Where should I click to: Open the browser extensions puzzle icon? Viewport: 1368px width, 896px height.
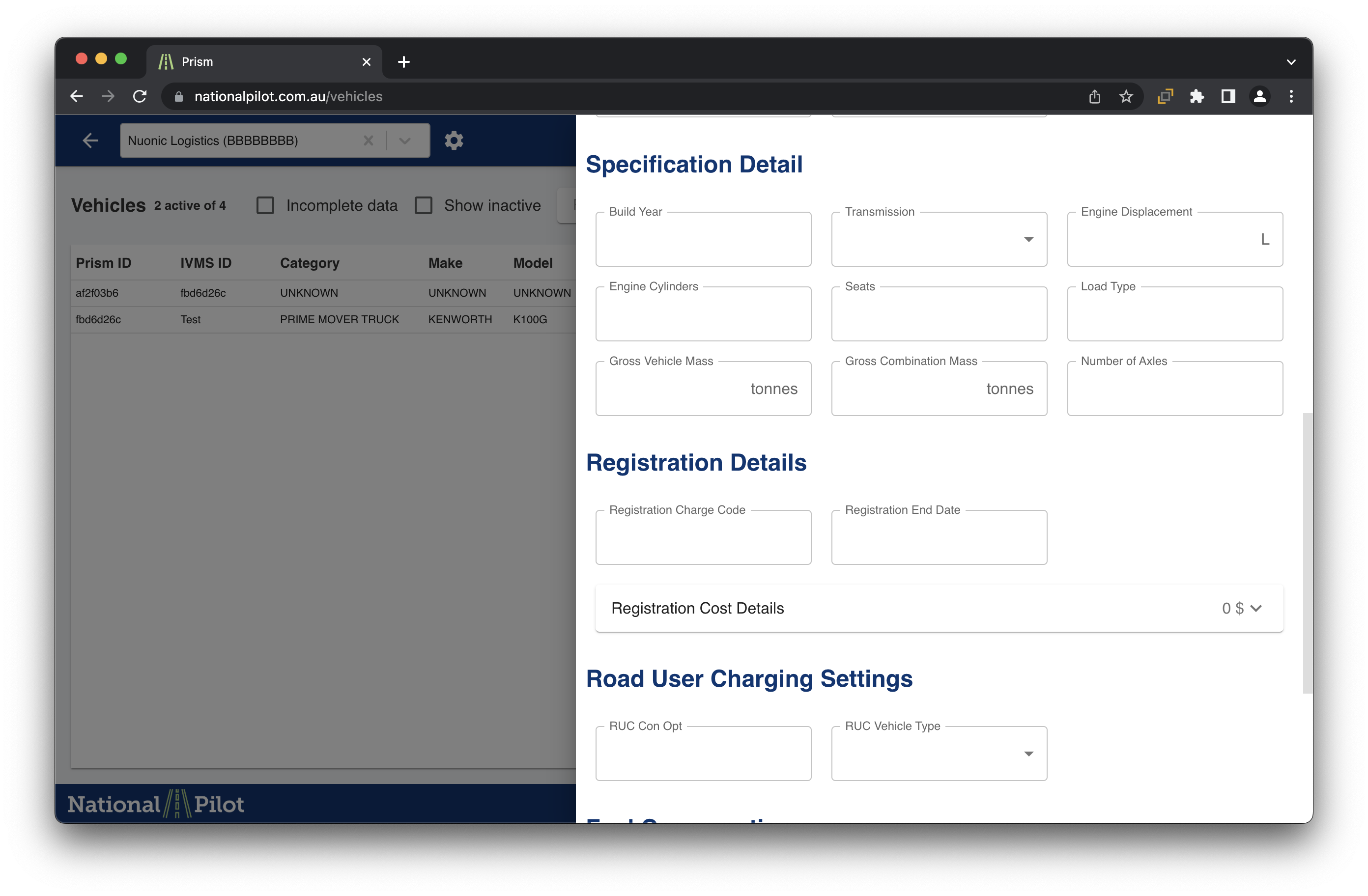pyautogui.click(x=1197, y=96)
